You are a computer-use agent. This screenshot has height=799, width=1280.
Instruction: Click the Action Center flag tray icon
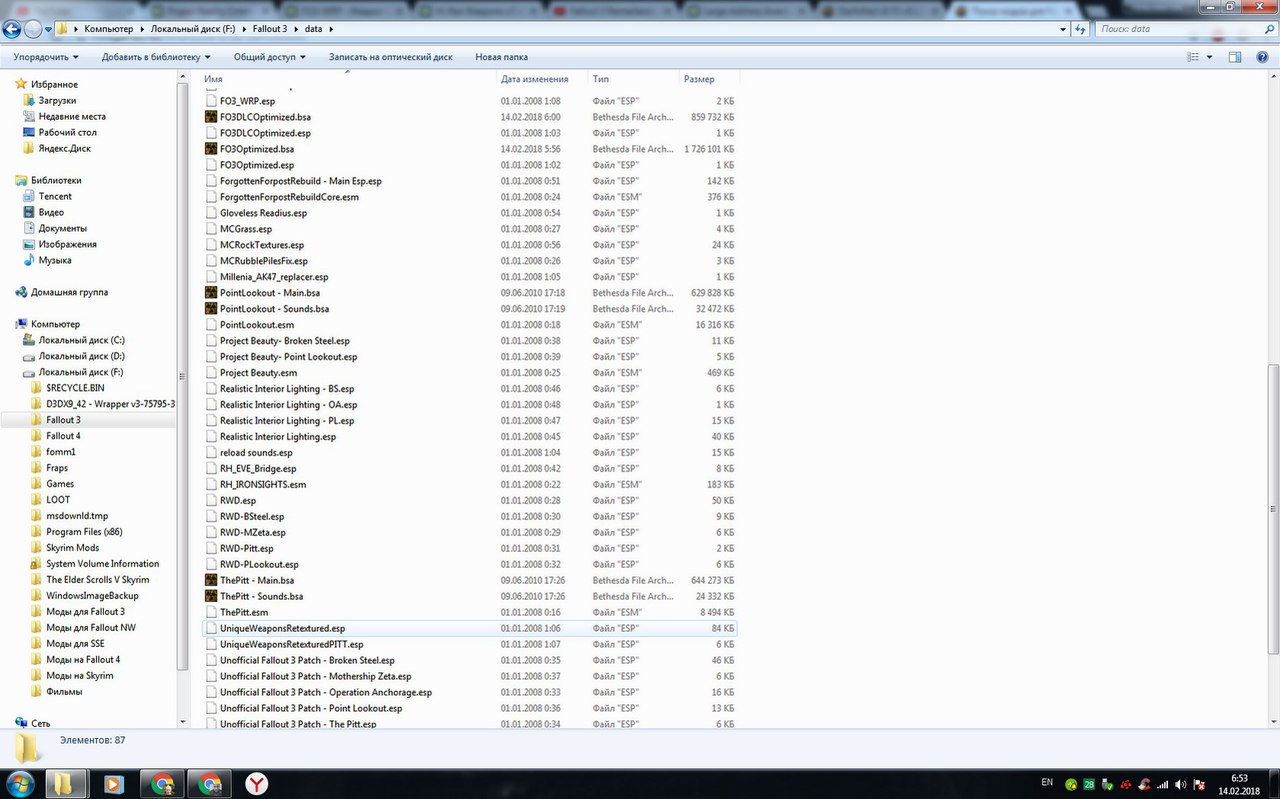click(1198, 783)
